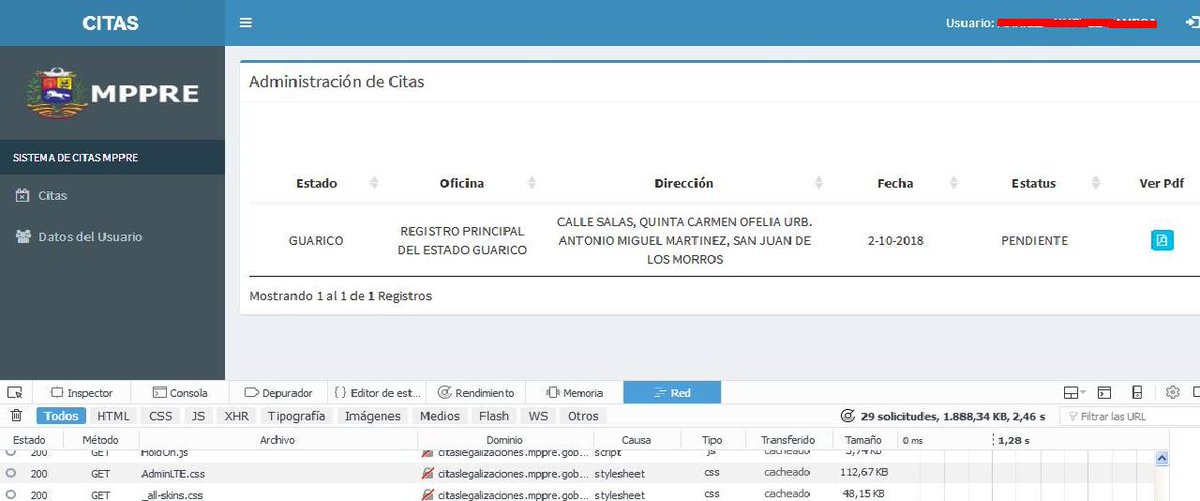Click the insecure lock icon for _all-skins.css

tap(428, 494)
